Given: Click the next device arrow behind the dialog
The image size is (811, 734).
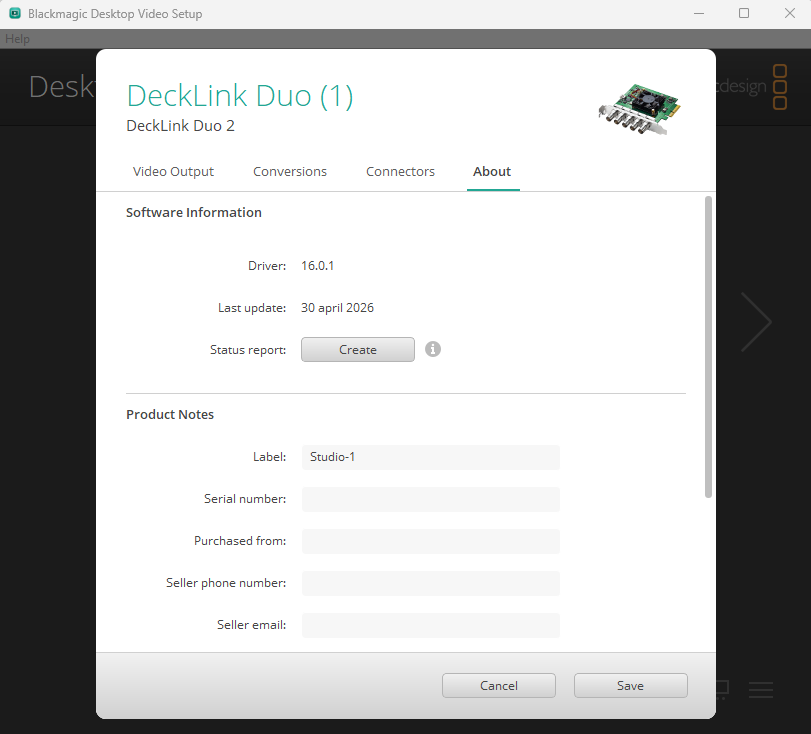Looking at the screenshot, I should click(x=756, y=322).
